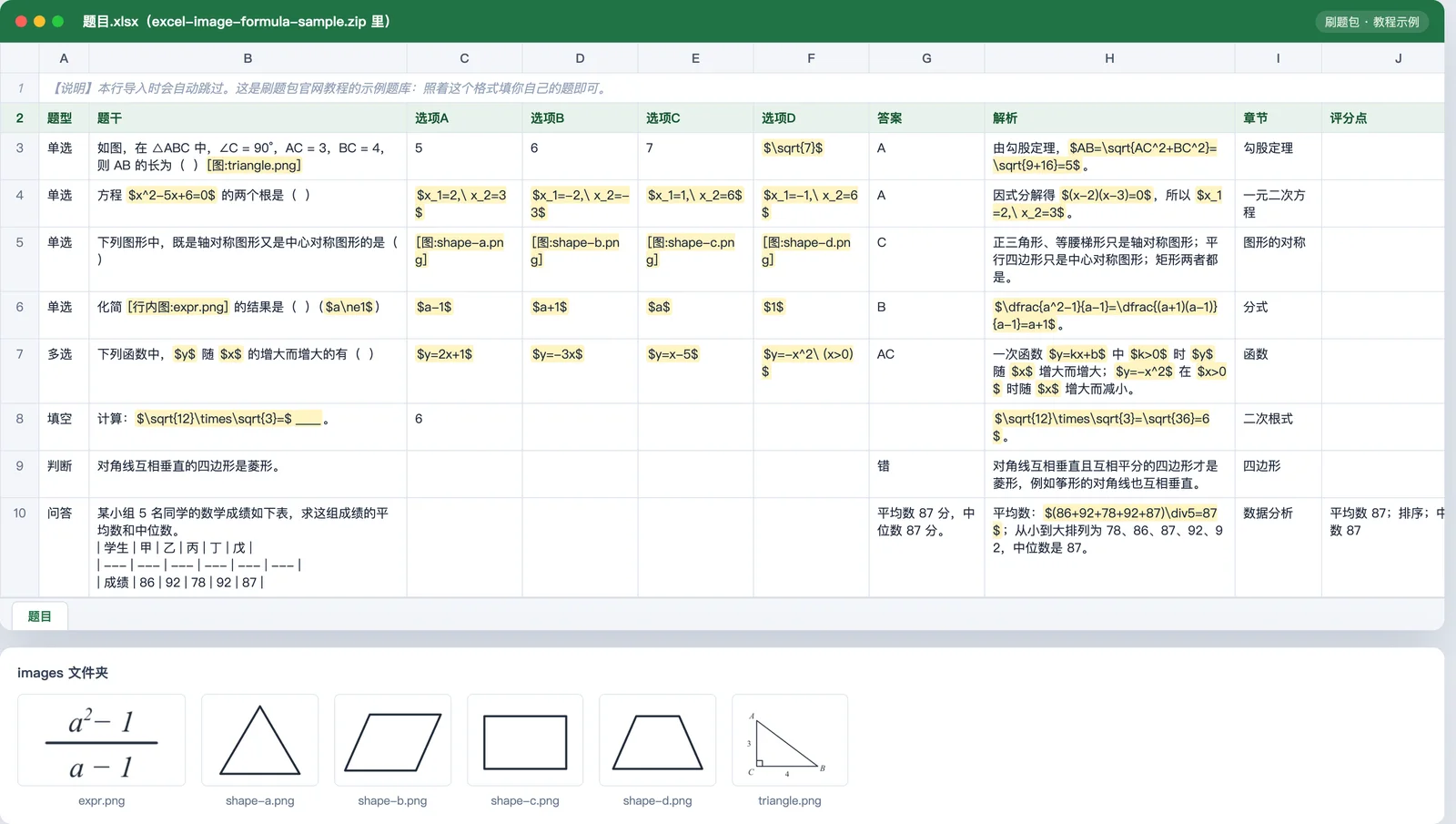The height and width of the screenshot is (824, 1456).
Task: Select column D header
Action: pos(580,58)
